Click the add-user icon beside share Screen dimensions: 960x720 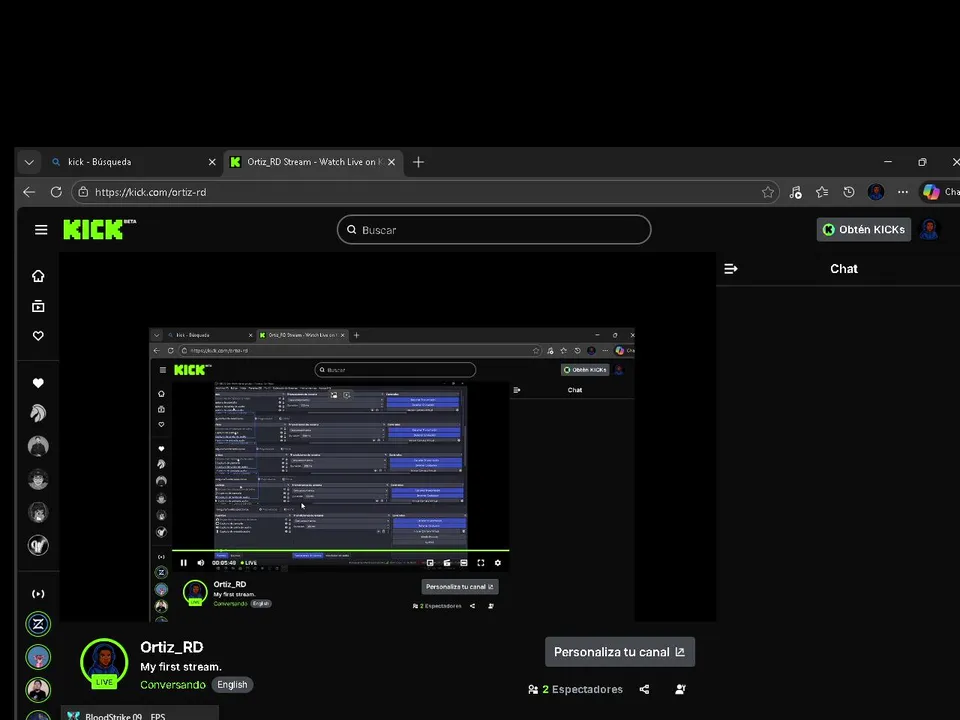click(680, 689)
